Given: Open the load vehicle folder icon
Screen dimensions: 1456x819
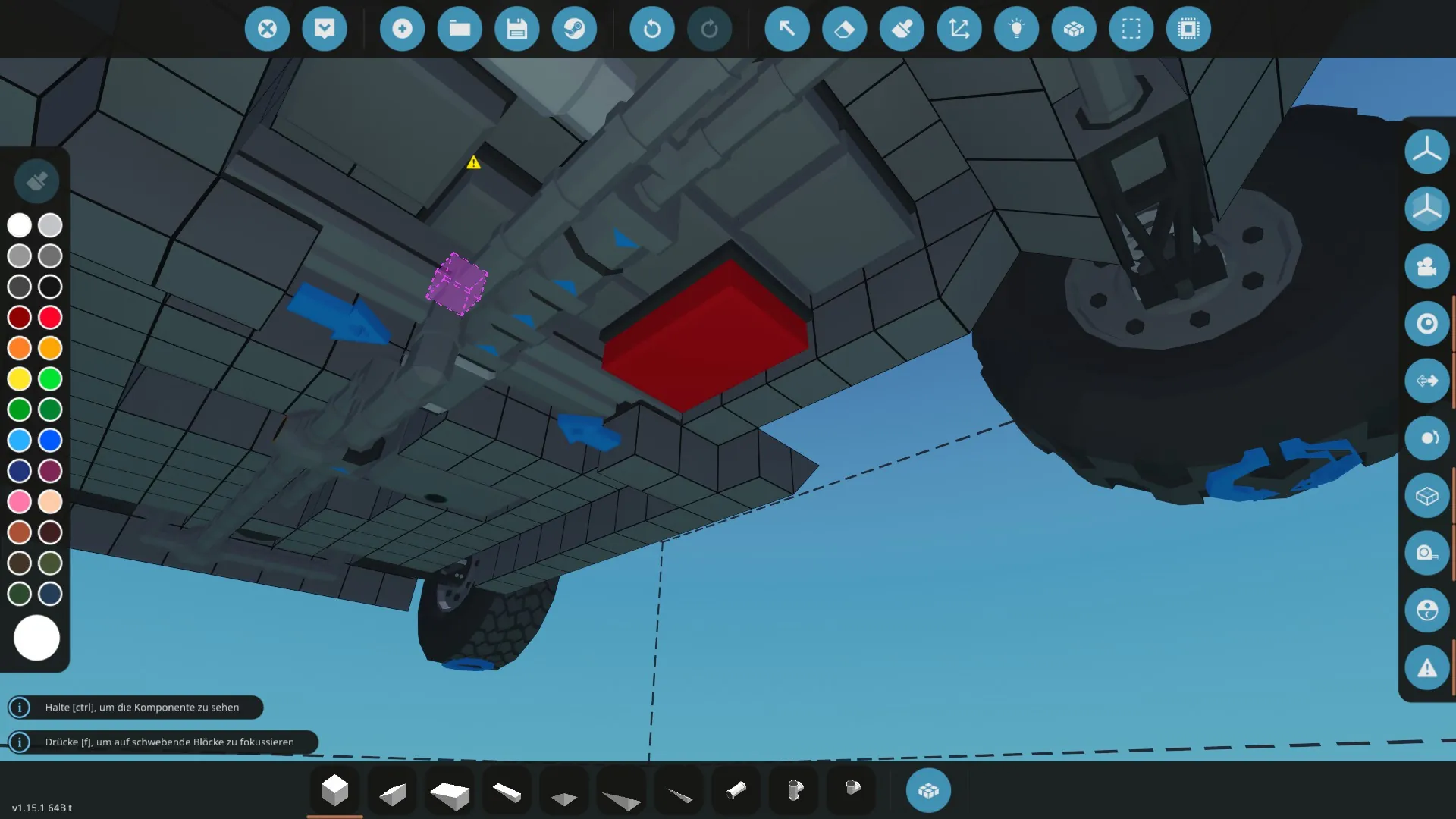Looking at the screenshot, I should pyautogui.click(x=460, y=29).
